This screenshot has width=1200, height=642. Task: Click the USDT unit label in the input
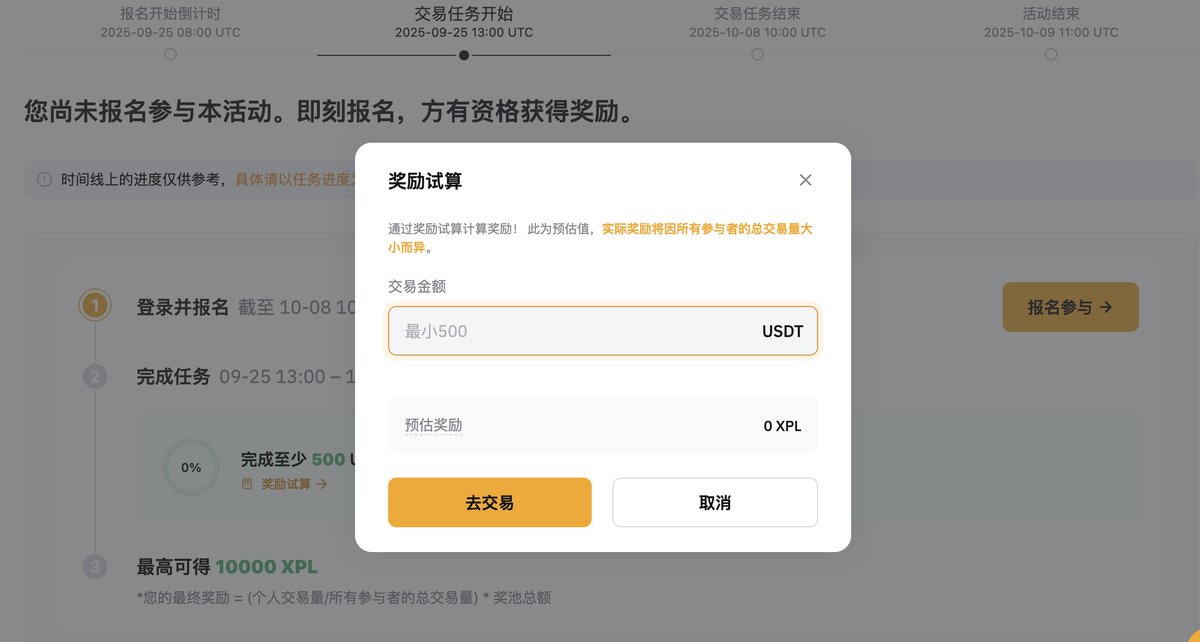point(782,331)
